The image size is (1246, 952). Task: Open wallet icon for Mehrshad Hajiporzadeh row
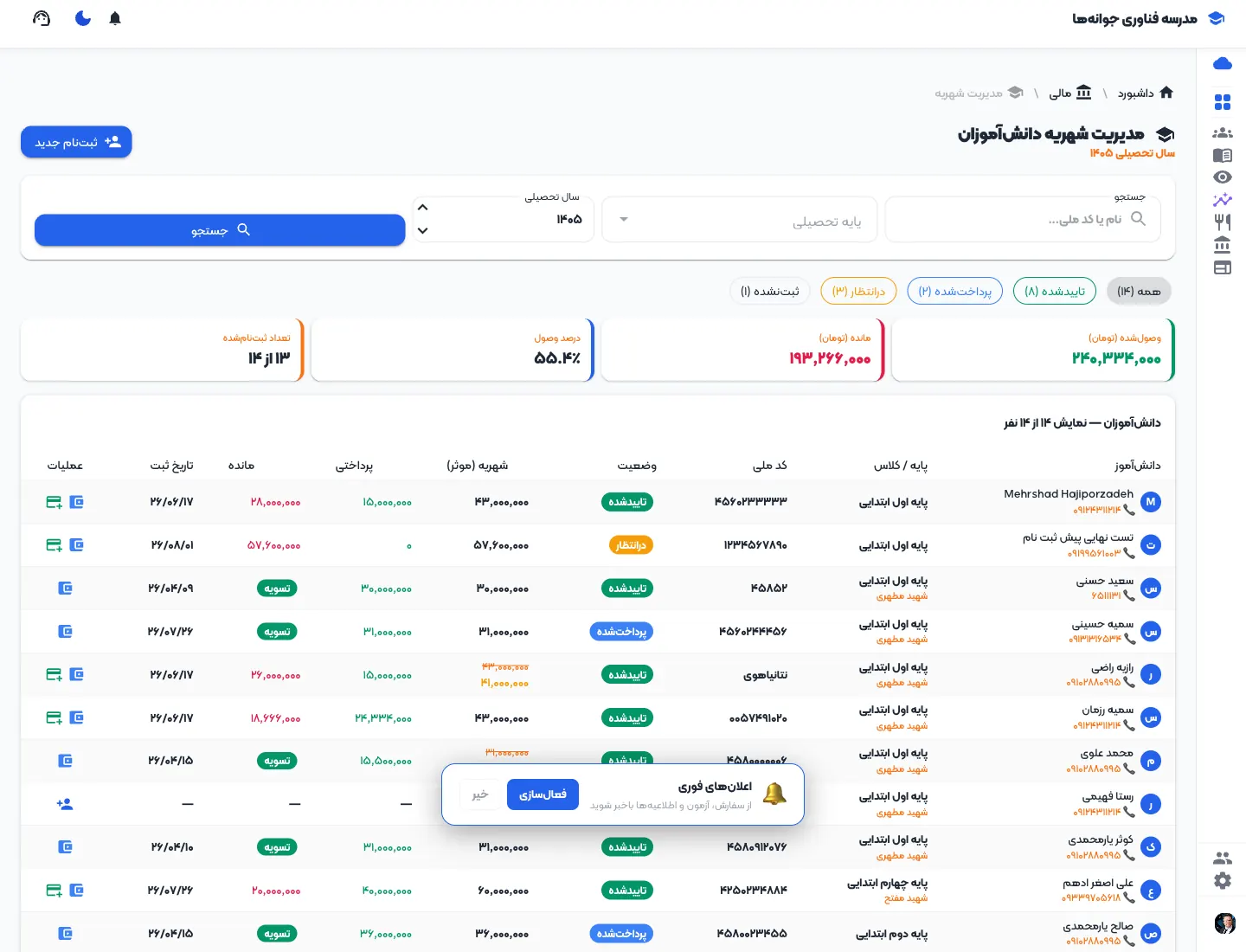(x=76, y=502)
